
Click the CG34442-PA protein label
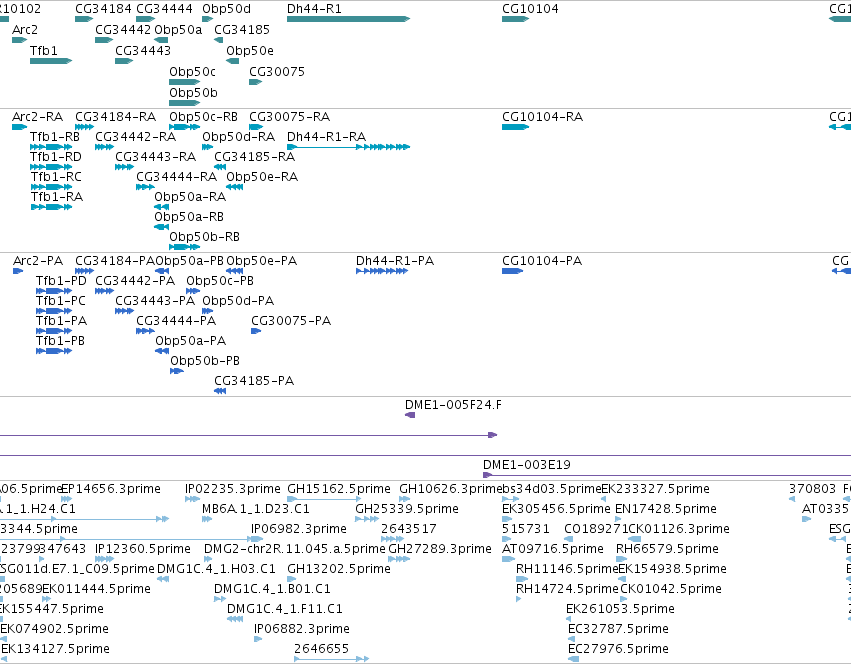click(135, 281)
